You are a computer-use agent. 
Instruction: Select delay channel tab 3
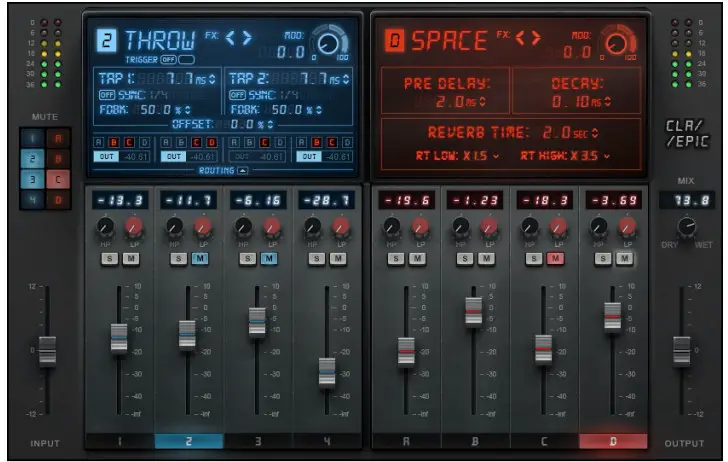[258, 441]
